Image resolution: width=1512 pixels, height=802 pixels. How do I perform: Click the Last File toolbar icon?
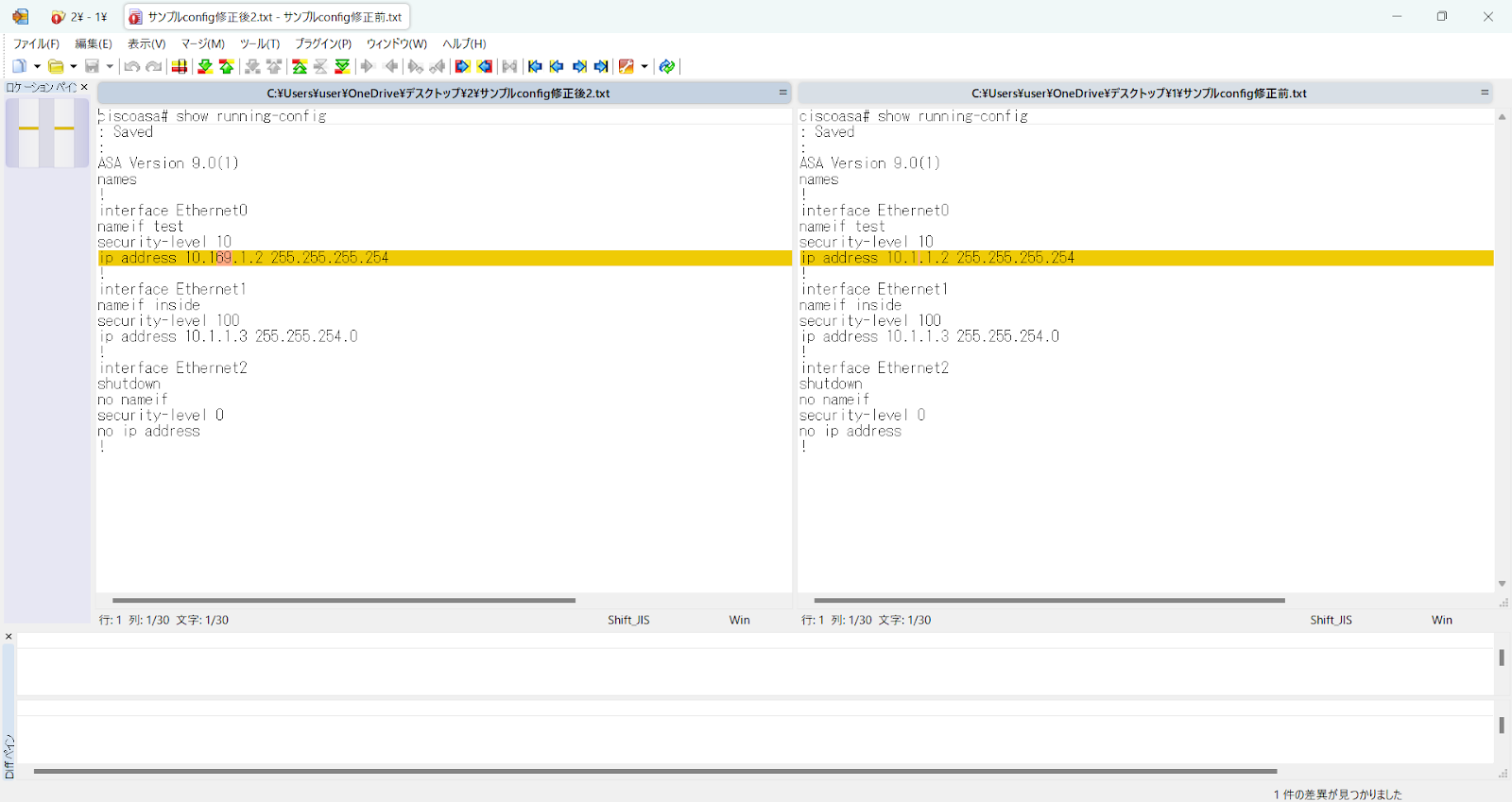pyautogui.click(x=601, y=66)
